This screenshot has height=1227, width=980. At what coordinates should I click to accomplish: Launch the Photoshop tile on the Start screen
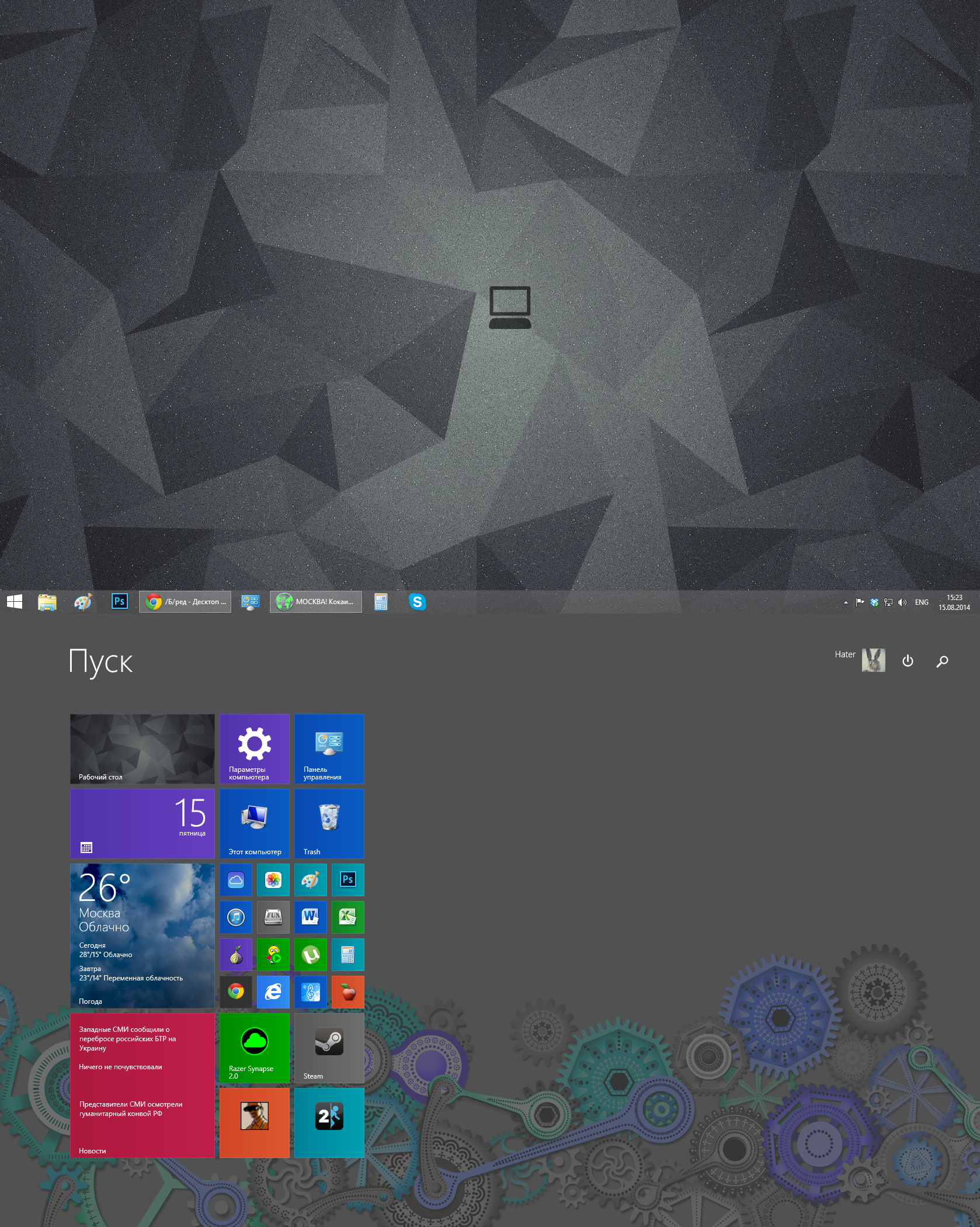tap(348, 880)
